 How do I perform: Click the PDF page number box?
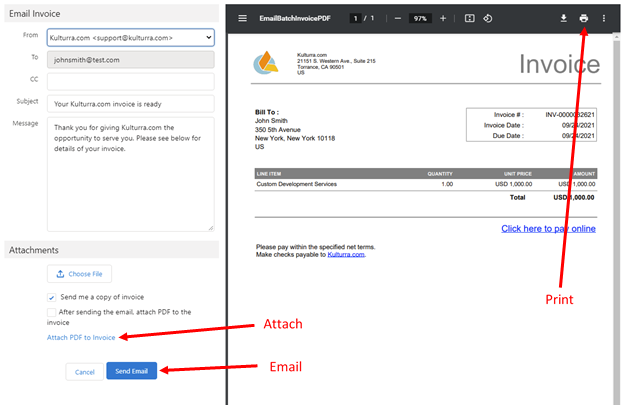click(x=355, y=18)
